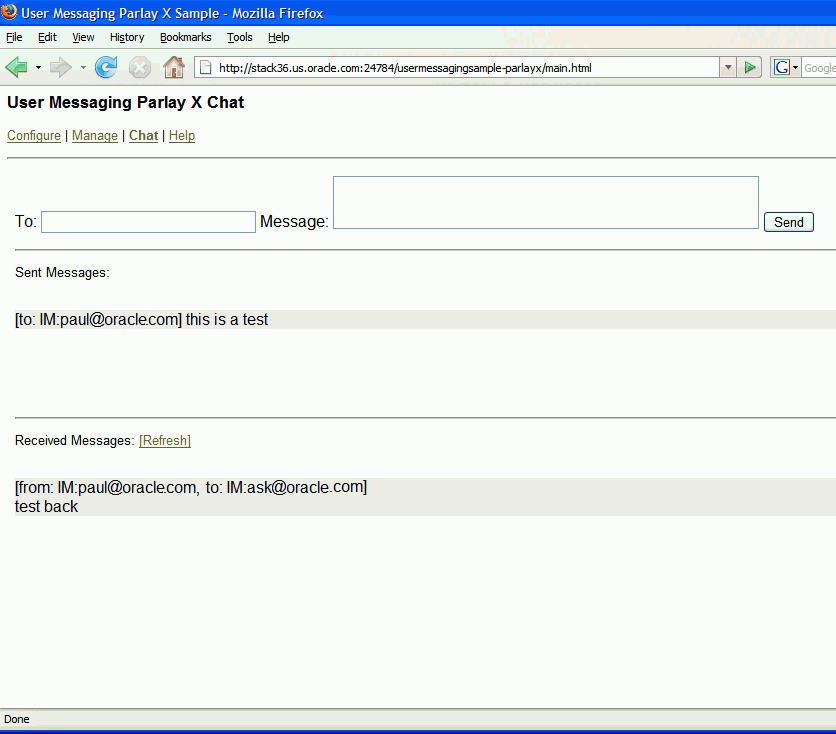The image size is (836, 734).
Task: Go to the Chat link
Action: 143,136
